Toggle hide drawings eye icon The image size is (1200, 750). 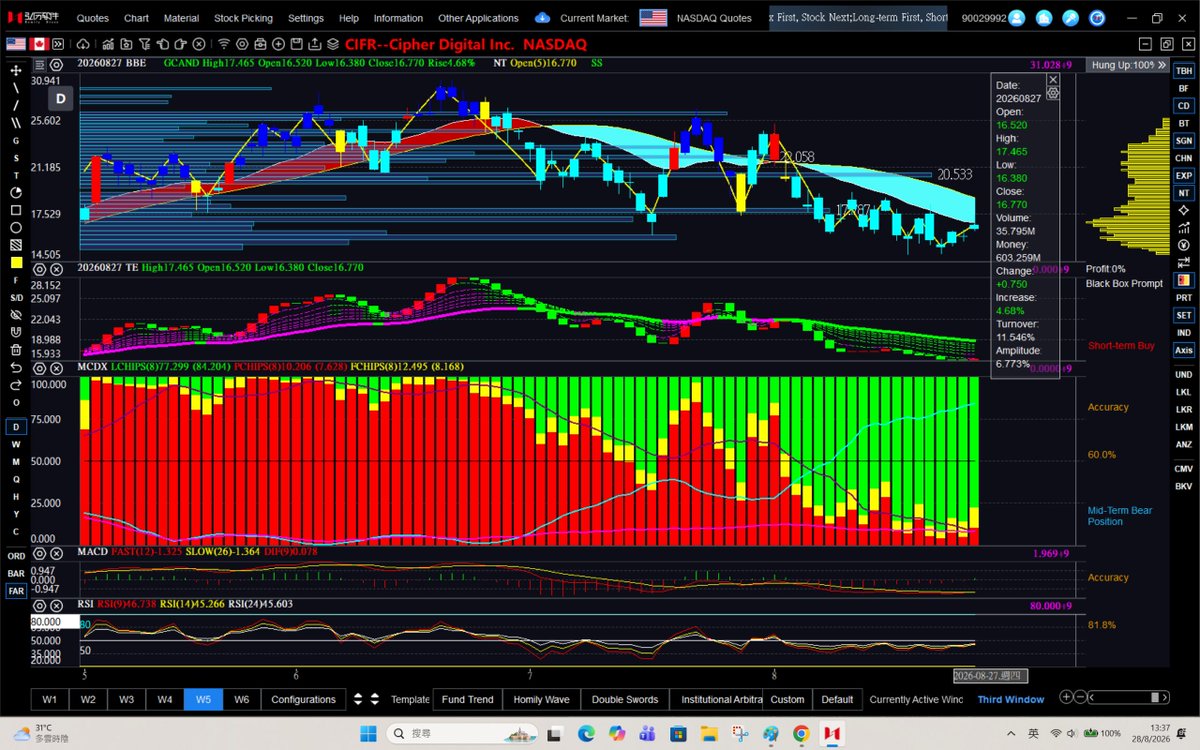(x=16, y=315)
